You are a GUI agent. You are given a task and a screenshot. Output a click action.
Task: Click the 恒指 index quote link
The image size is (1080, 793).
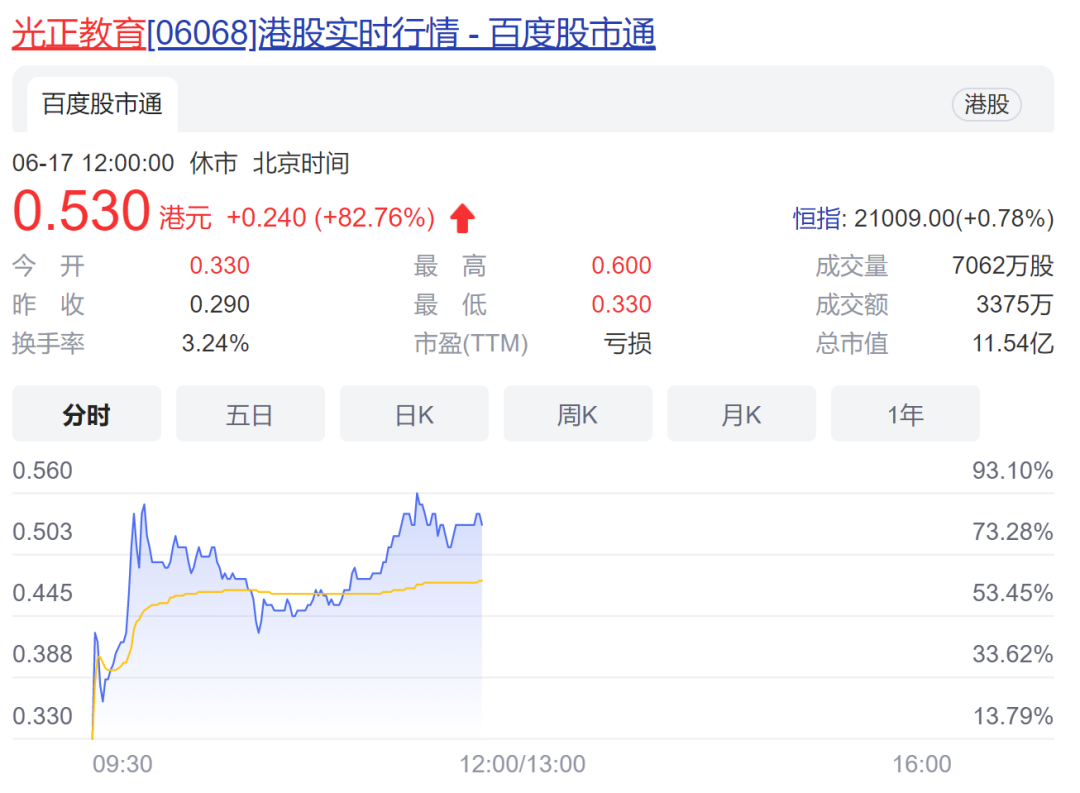(x=923, y=218)
